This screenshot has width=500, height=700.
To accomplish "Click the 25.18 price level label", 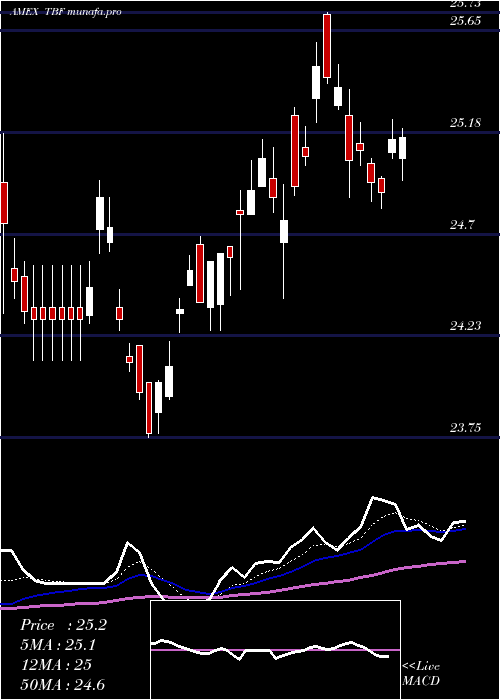I will point(465,123).
